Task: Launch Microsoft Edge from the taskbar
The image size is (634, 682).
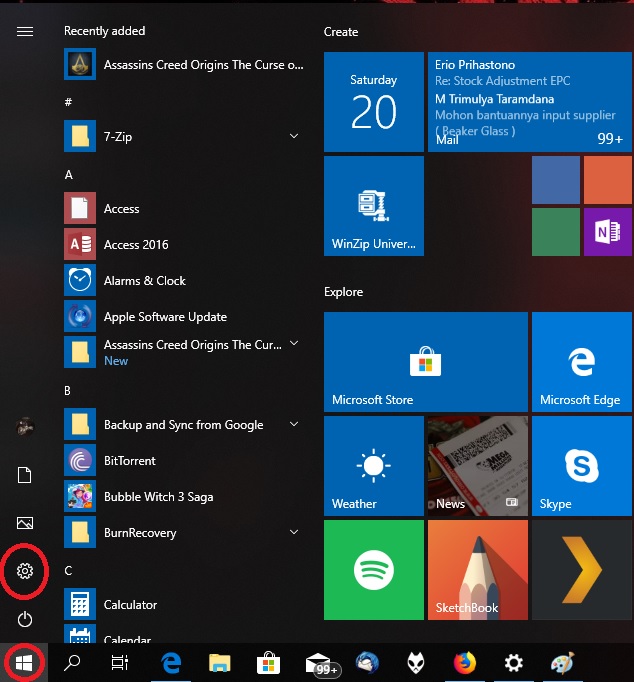Action: pos(171,663)
